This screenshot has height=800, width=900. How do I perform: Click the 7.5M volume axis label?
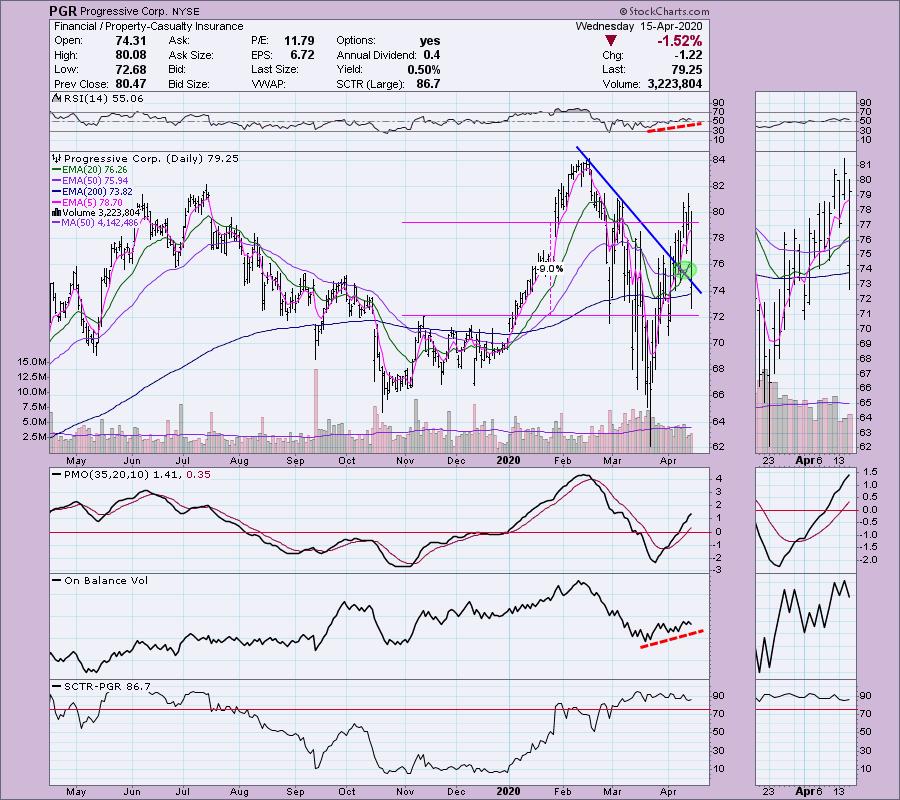point(35,407)
